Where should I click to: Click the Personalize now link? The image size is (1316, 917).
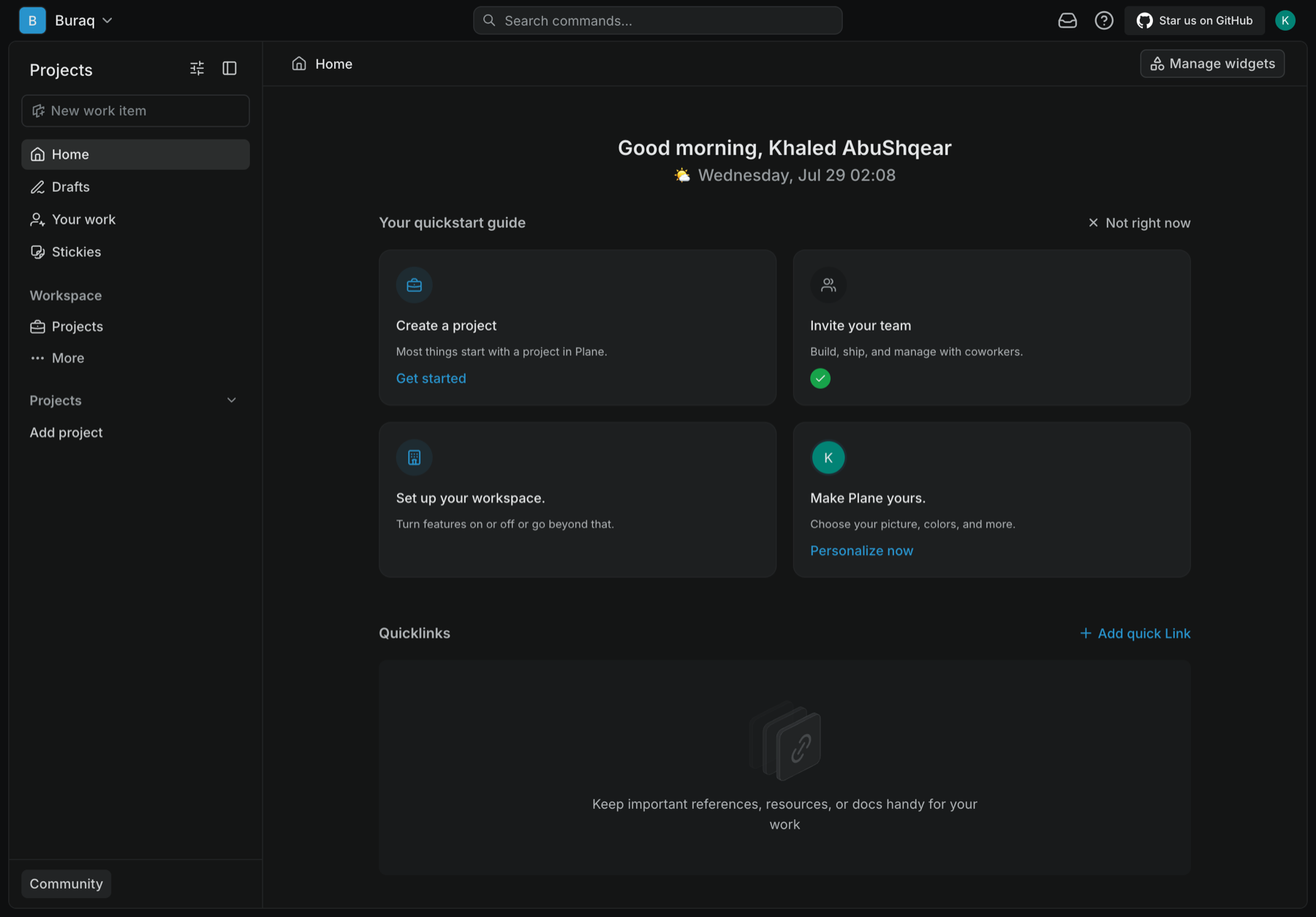click(x=861, y=551)
